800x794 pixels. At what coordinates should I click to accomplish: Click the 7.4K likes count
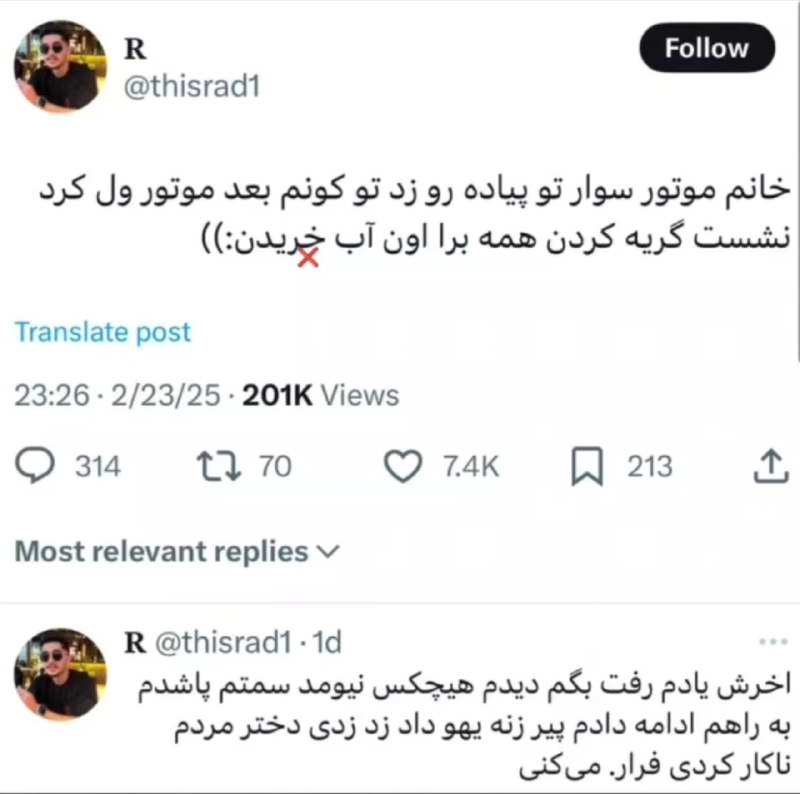471,466
